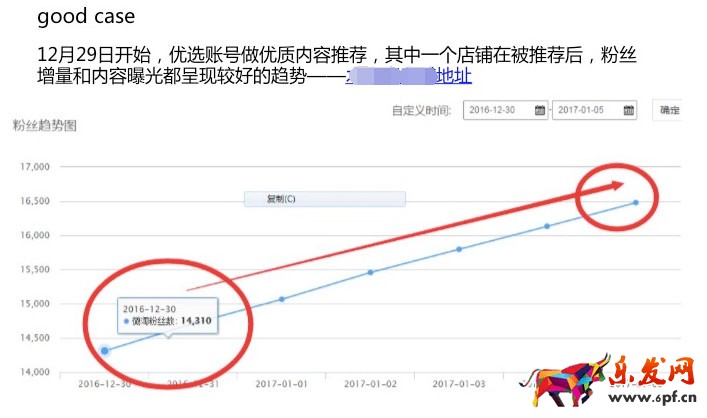Click the highlighted 2016-12-30 data point
This screenshot has height=418, width=707.
coord(105,351)
